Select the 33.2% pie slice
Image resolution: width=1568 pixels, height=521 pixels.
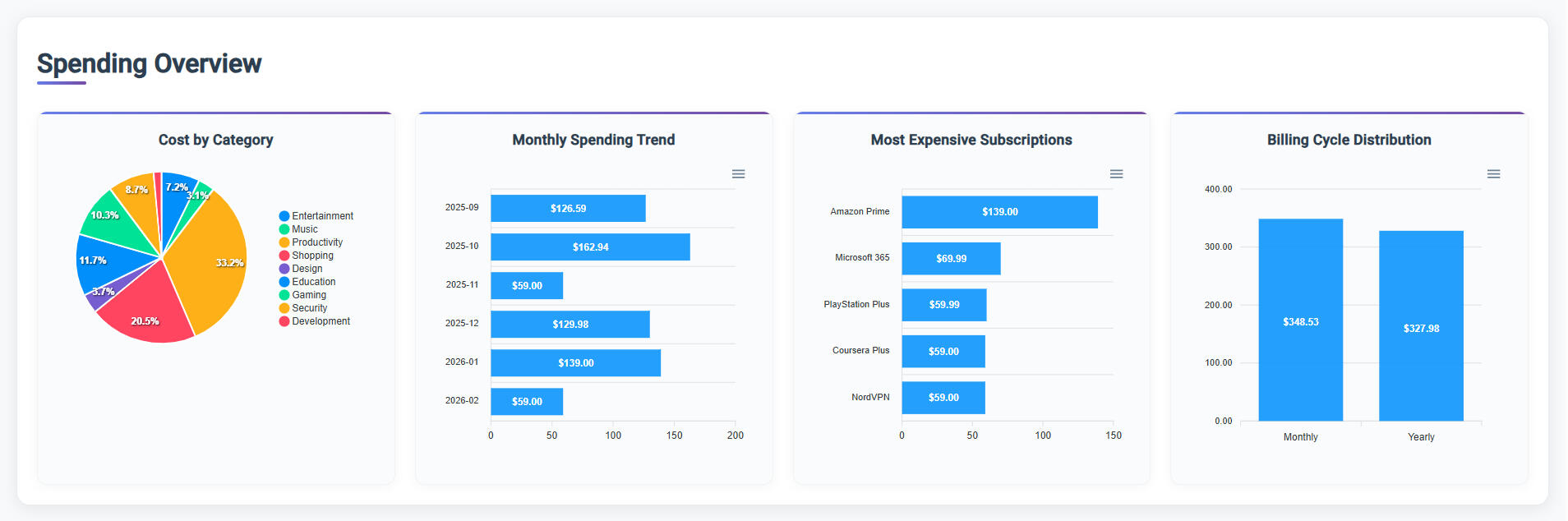click(212, 263)
